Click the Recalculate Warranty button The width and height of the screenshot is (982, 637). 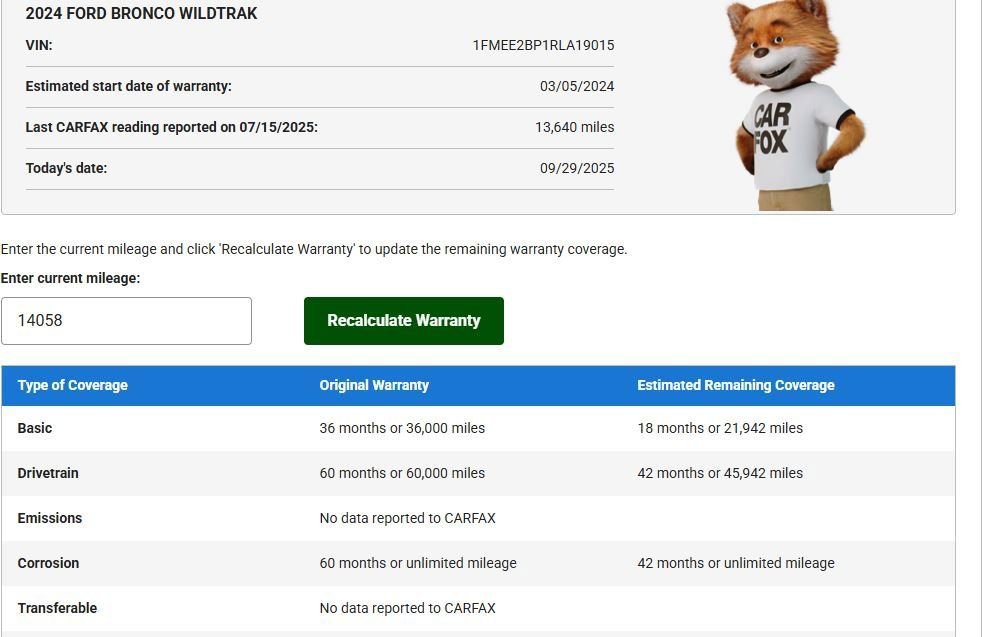coord(403,320)
